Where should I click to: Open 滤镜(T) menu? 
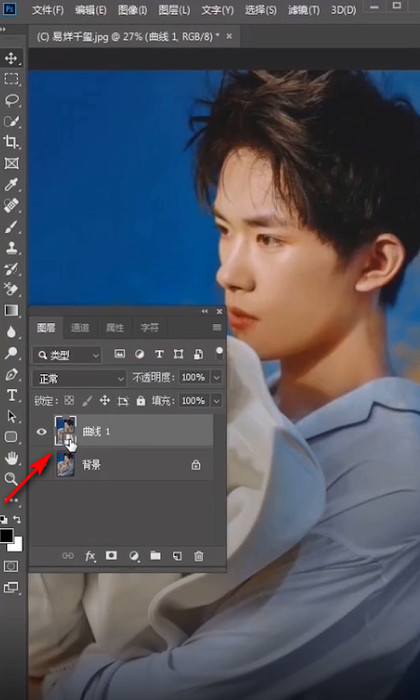coord(304,10)
